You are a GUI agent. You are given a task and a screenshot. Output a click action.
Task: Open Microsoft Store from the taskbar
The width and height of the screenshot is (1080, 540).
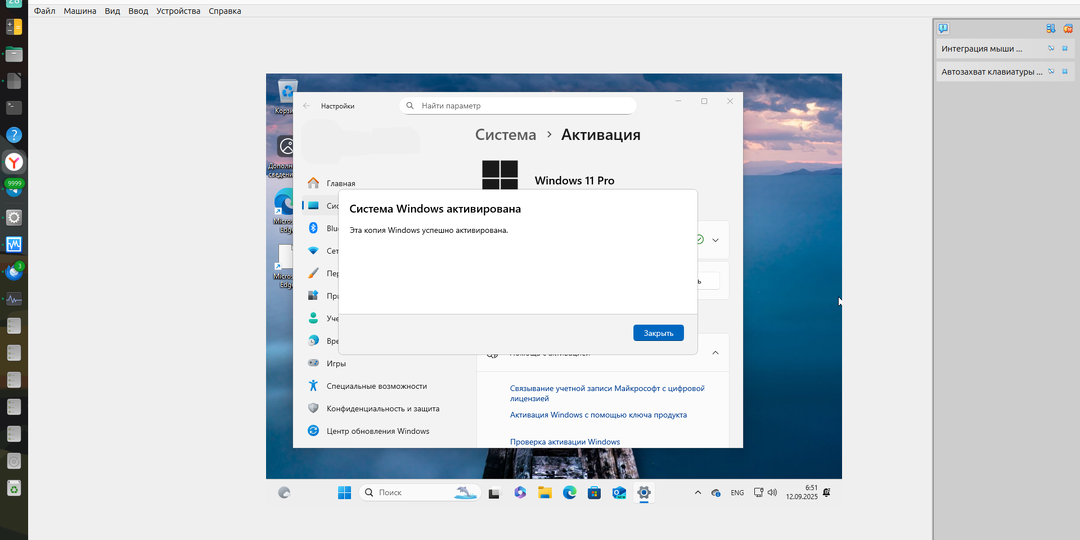tap(594, 492)
